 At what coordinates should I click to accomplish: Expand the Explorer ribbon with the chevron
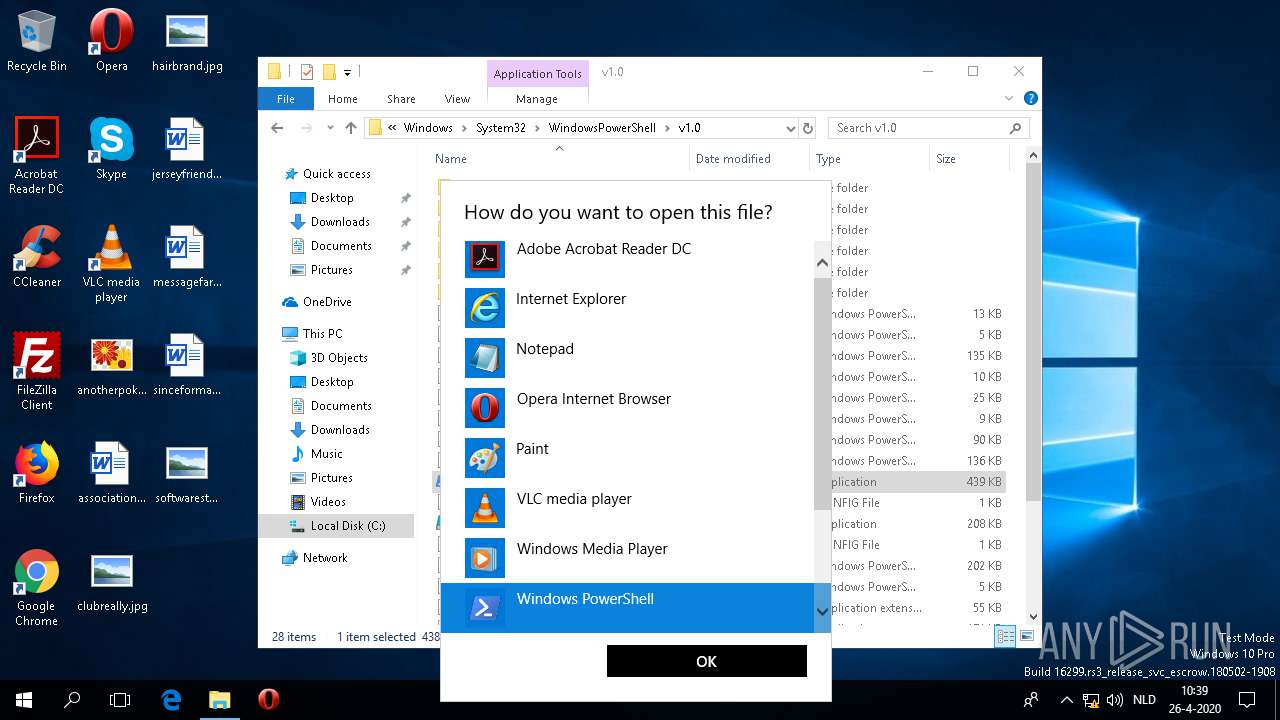(1009, 99)
